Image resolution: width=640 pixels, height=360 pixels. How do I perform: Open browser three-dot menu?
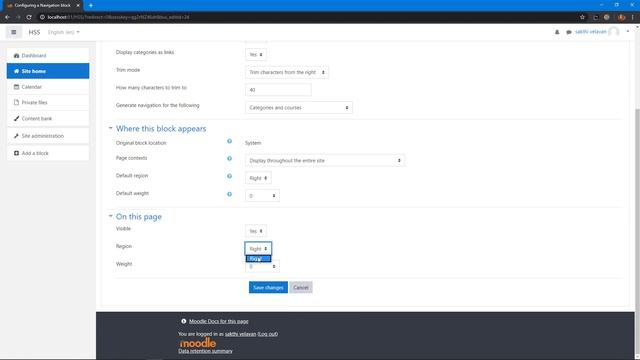pyautogui.click(x=633, y=17)
